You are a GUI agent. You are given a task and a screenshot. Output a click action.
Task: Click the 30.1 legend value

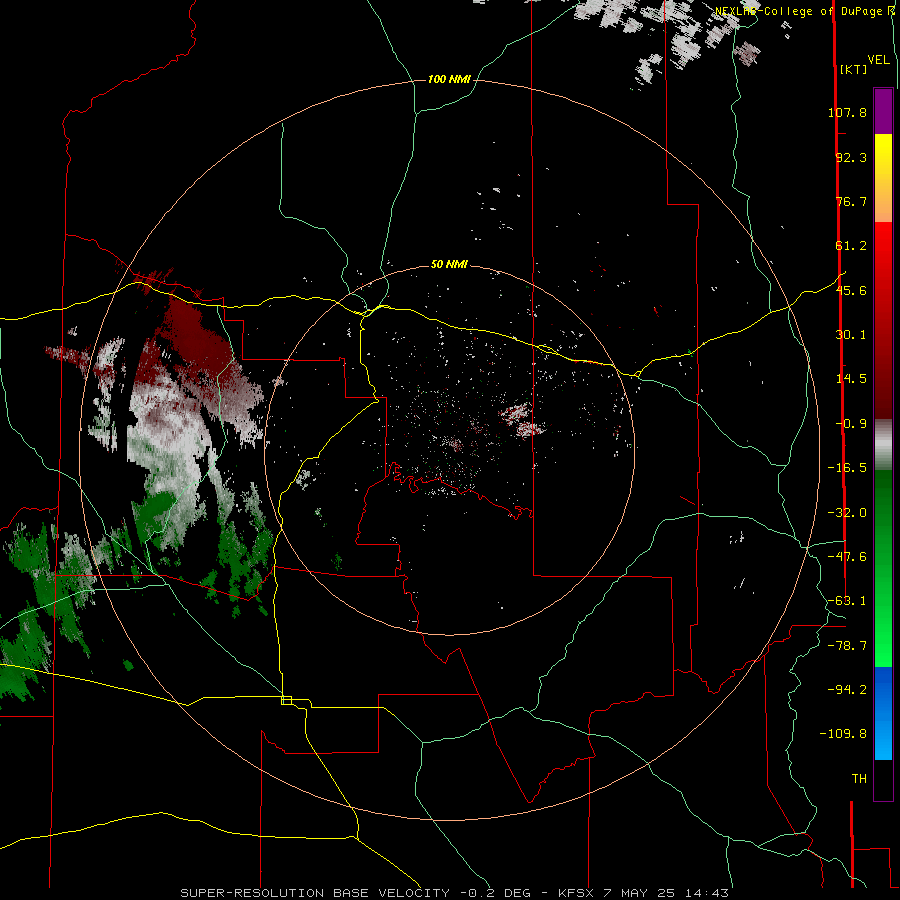[x=851, y=335]
